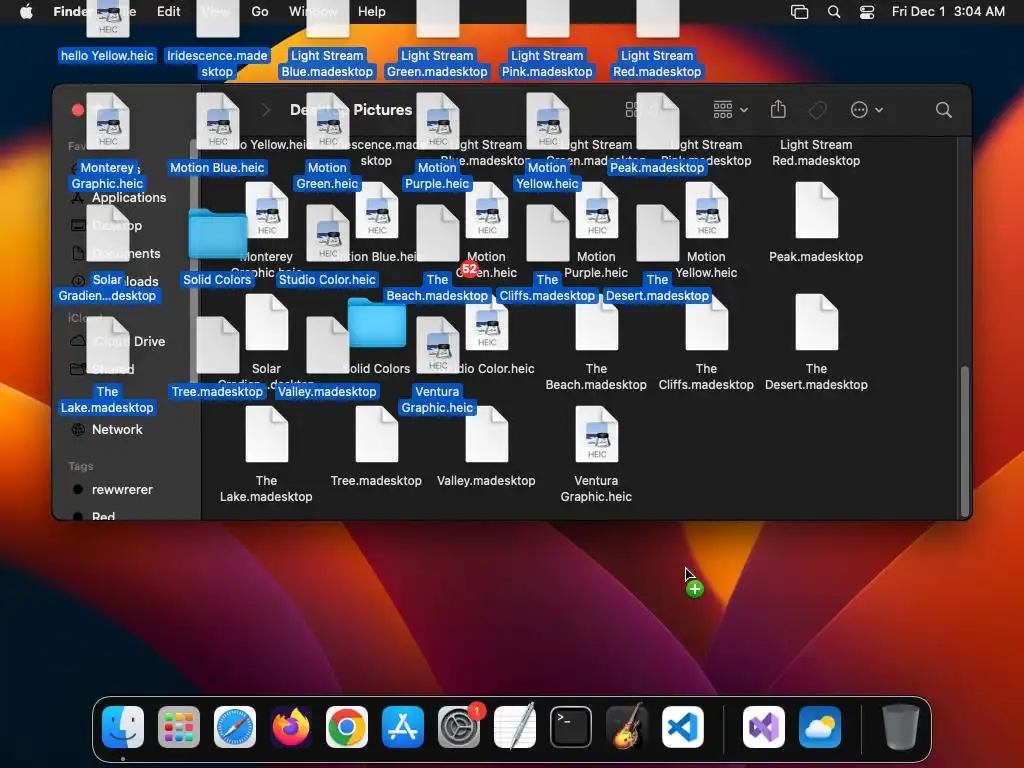Open System Settings with notification badge in Dock
Screen dimensions: 1024x768
point(459,727)
